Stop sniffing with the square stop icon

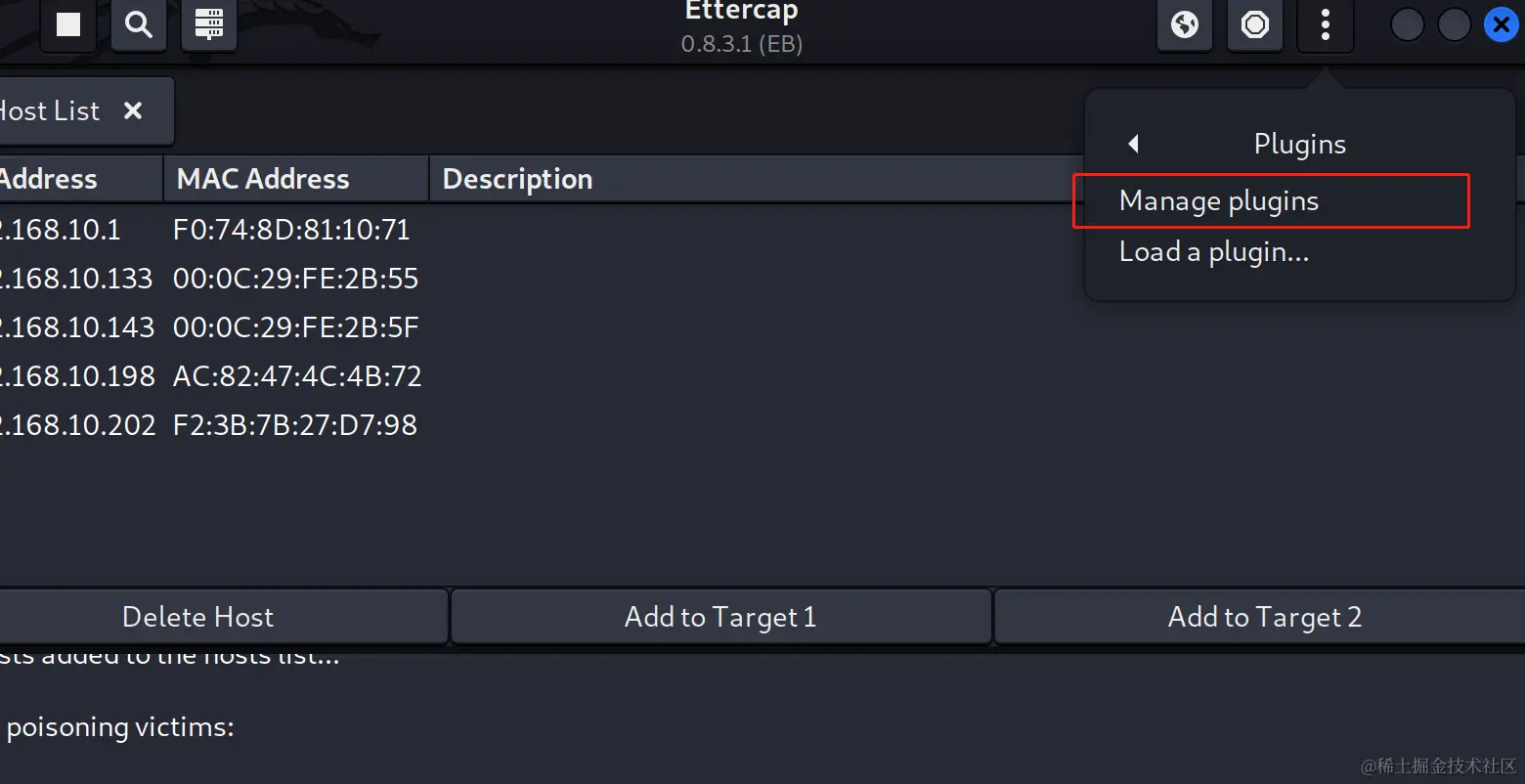pos(68,24)
